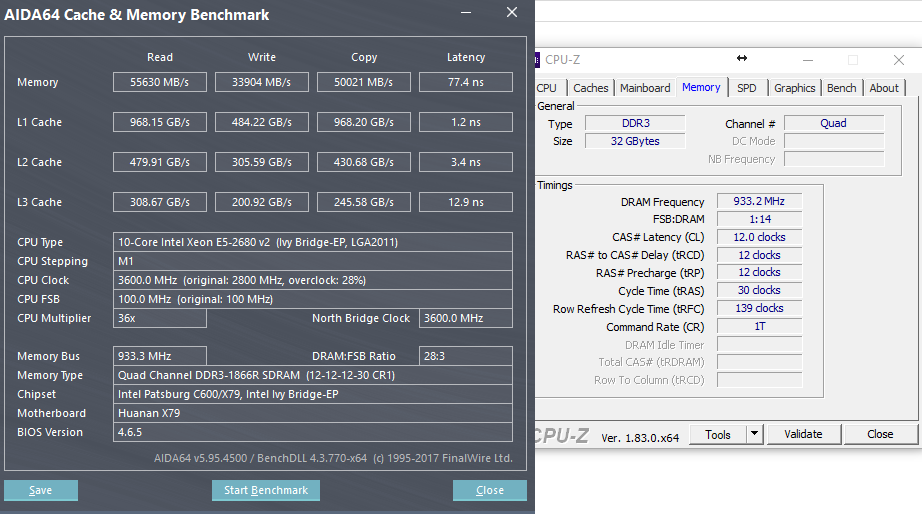Expand the Tools dropdown arrow in CPU-Z
The image size is (922, 514).
coord(754,435)
